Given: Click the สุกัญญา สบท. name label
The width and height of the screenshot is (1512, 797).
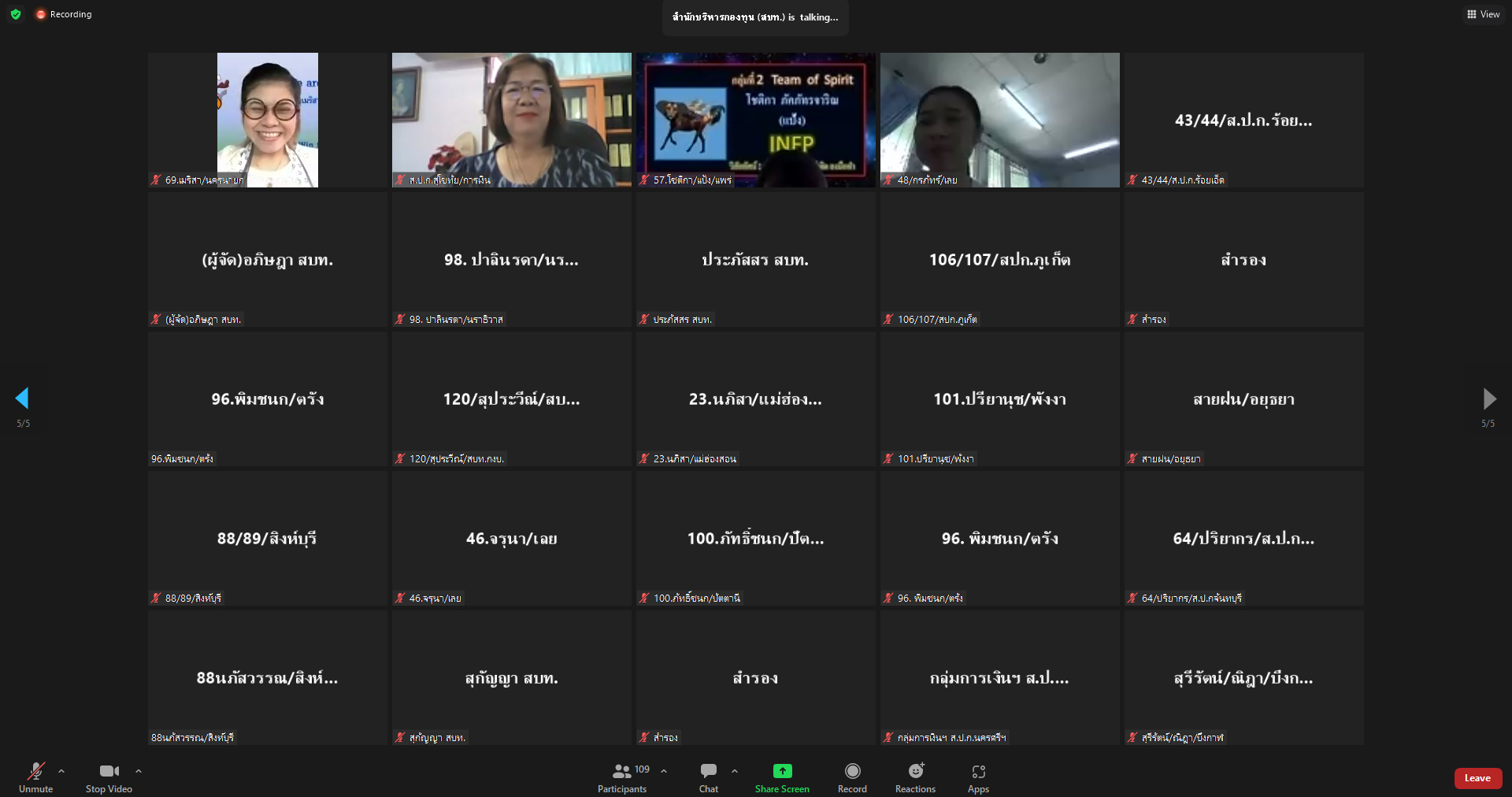Looking at the screenshot, I should click(437, 738).
